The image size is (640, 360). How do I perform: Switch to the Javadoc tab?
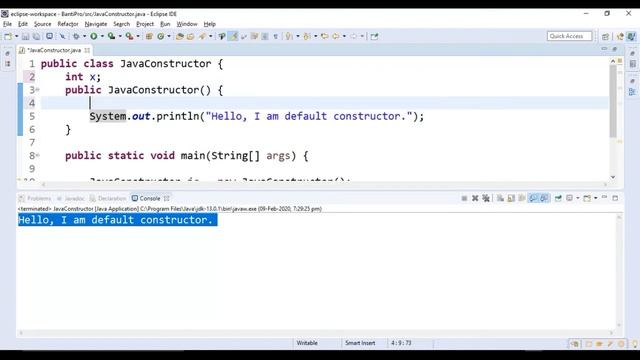point(71,198)
